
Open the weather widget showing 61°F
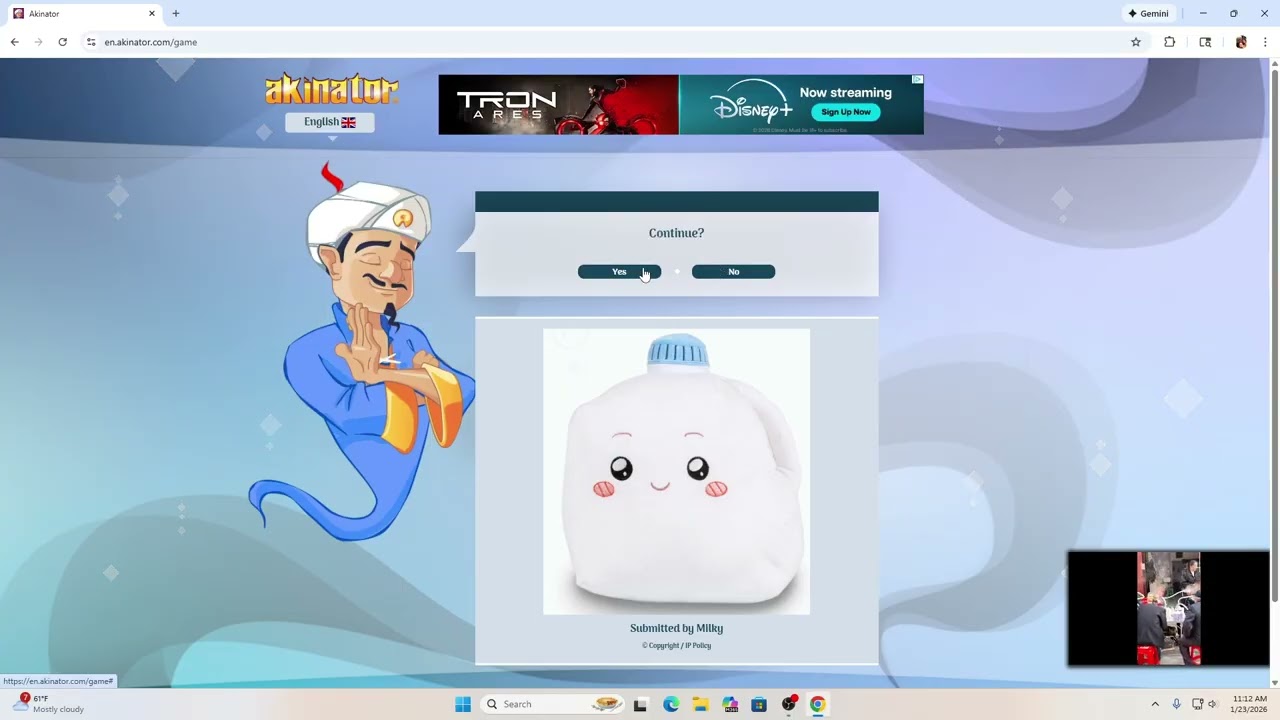[x=48, y=704]
